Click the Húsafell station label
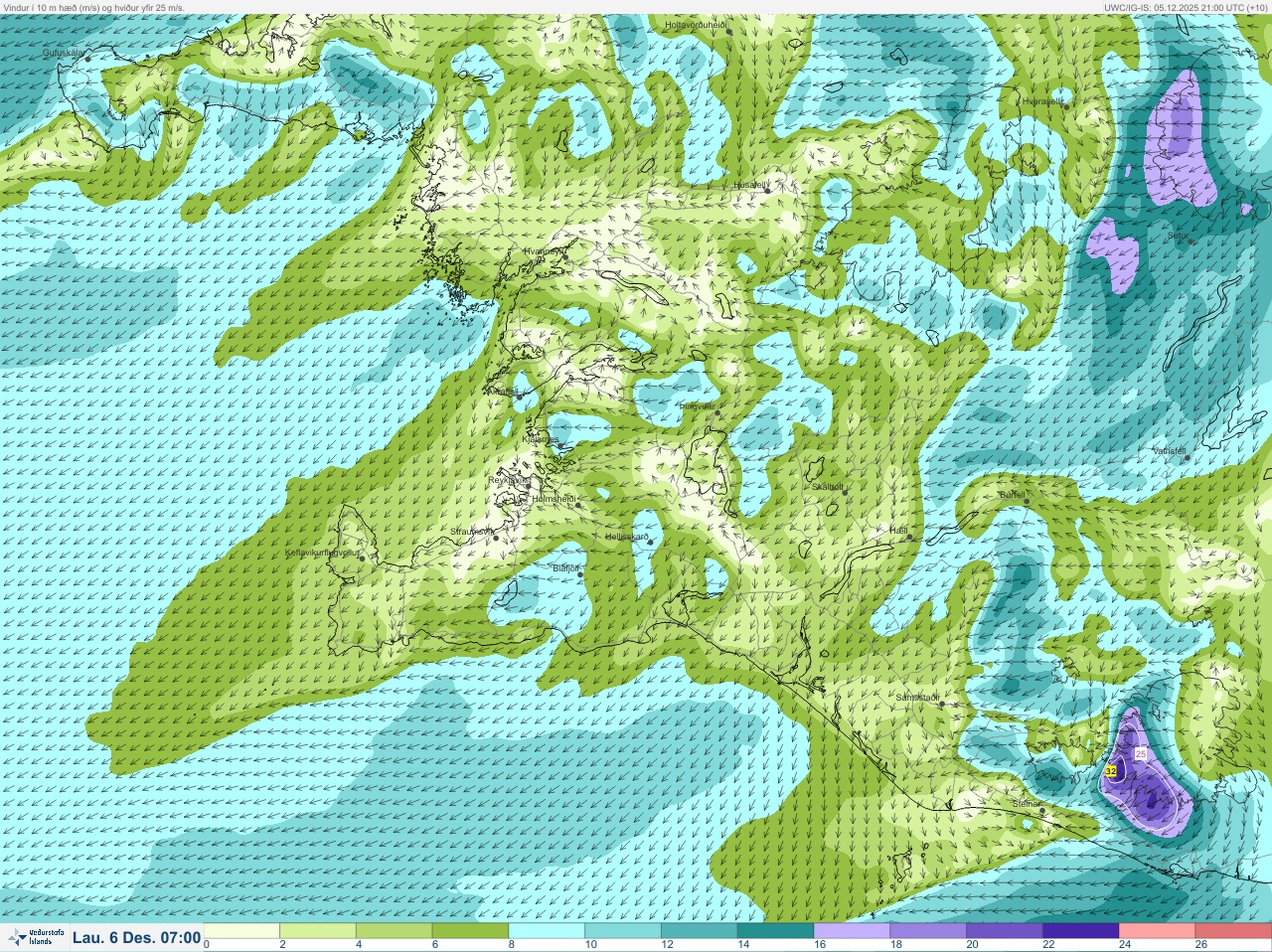Image resolution: width=1272 pixels, height=952 pixels. 750,185
